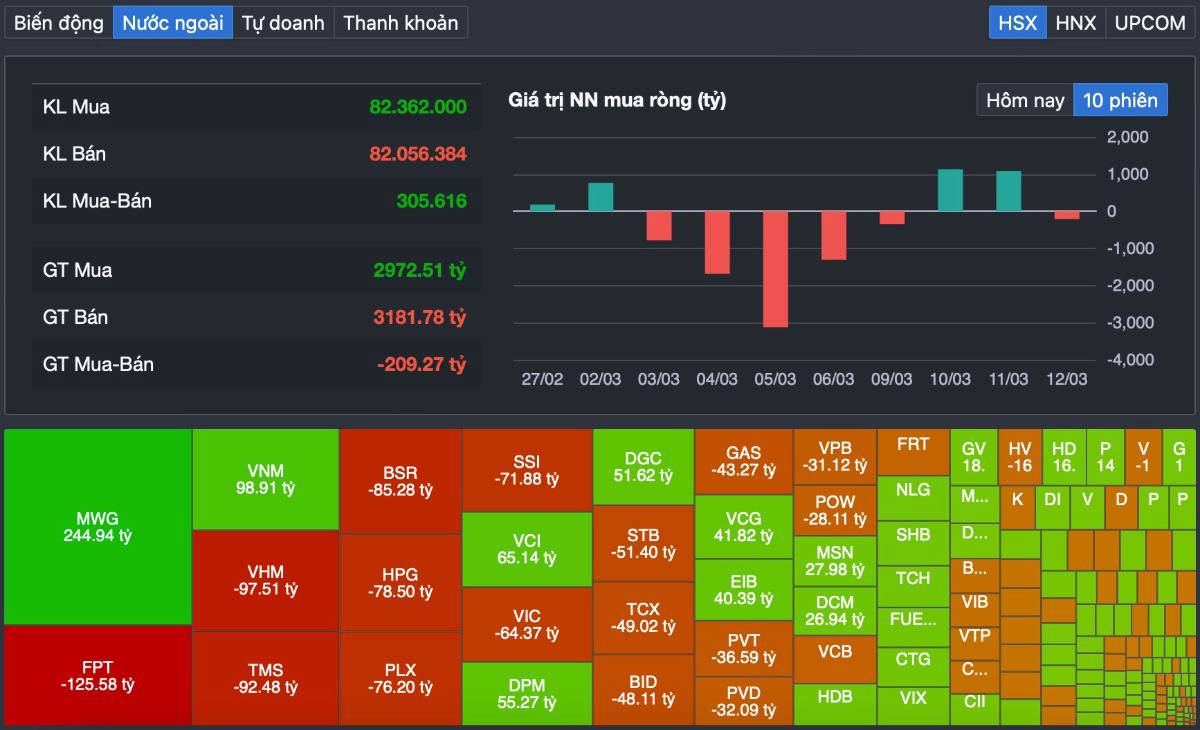1200x730 pixels.
Task: Click the 05/03 net selling bar
Action: click(x=775, y=269)
